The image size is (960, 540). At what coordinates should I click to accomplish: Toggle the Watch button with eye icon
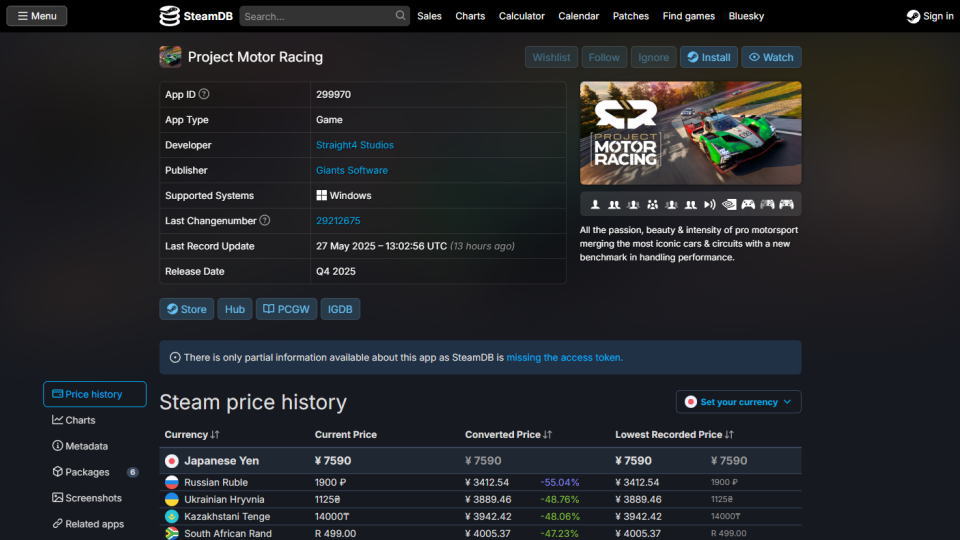click(771, 57)
